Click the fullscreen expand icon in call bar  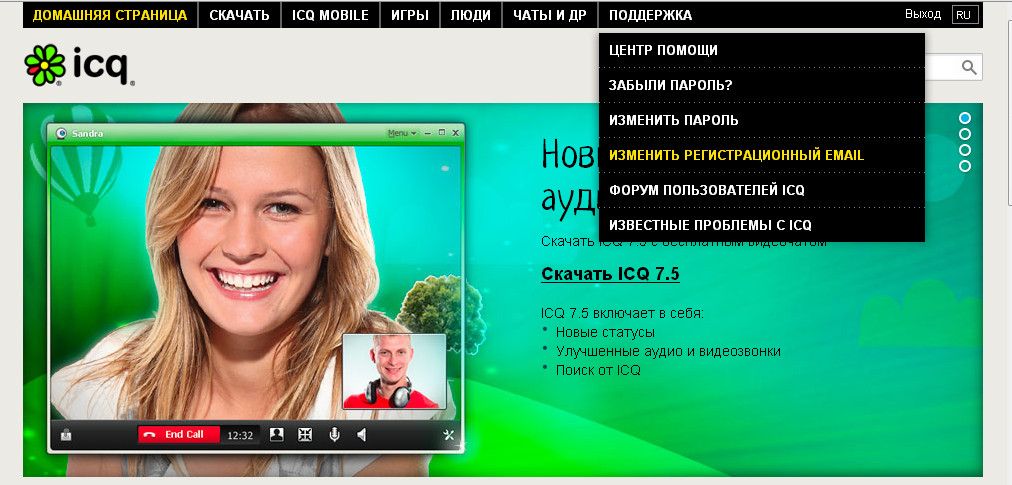click(305, 435)
